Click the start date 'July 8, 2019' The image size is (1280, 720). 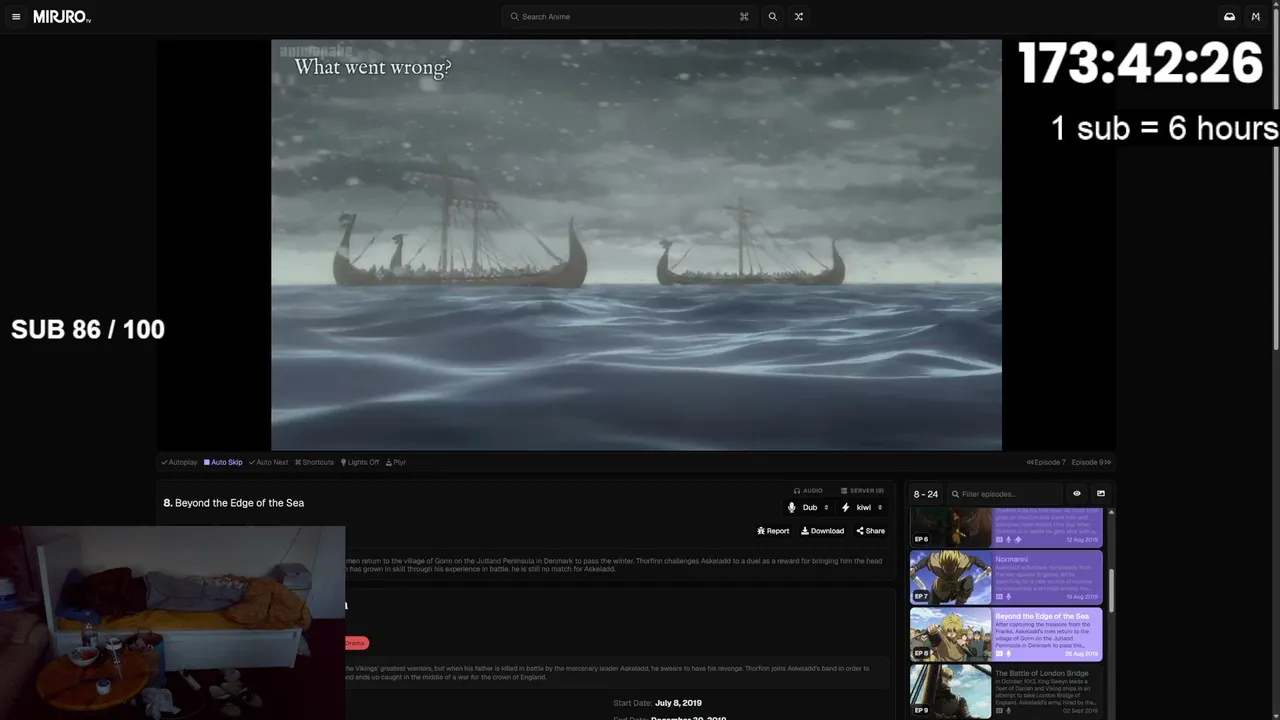click(x=678, y=703)
